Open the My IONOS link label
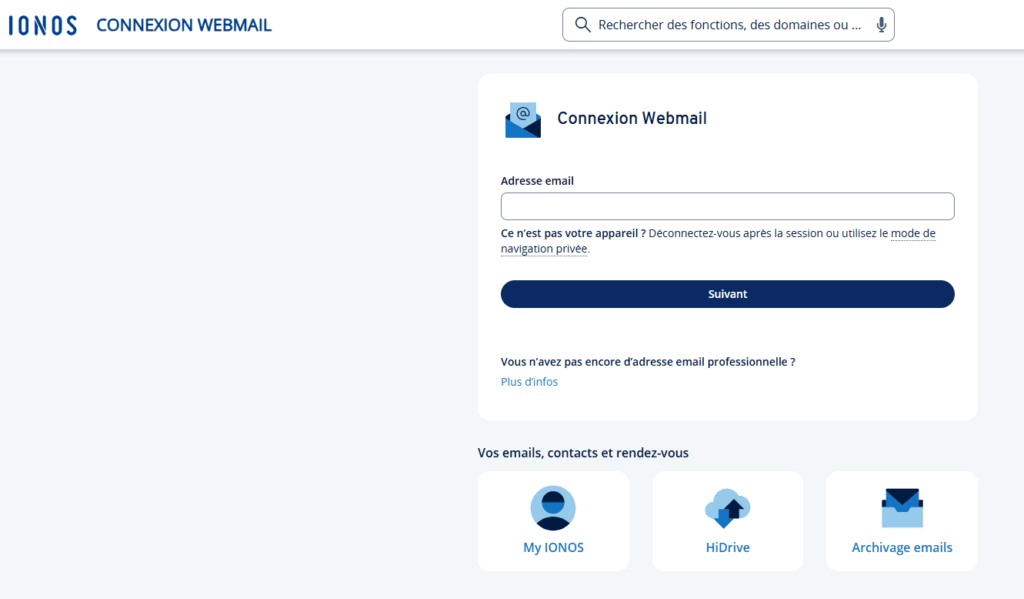This screenshot has width=1024, height=599. coord(553,547)
